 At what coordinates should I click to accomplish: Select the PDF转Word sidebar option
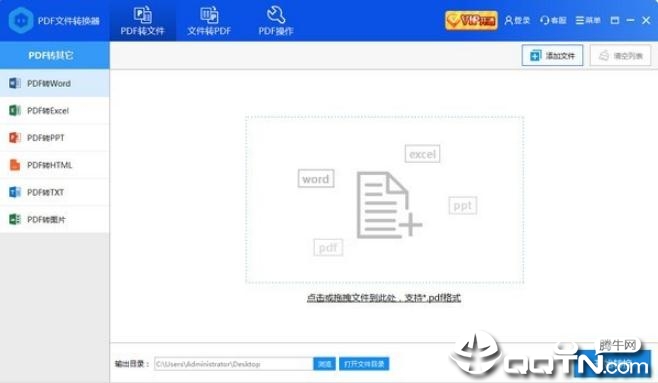[x=55, y=83]
